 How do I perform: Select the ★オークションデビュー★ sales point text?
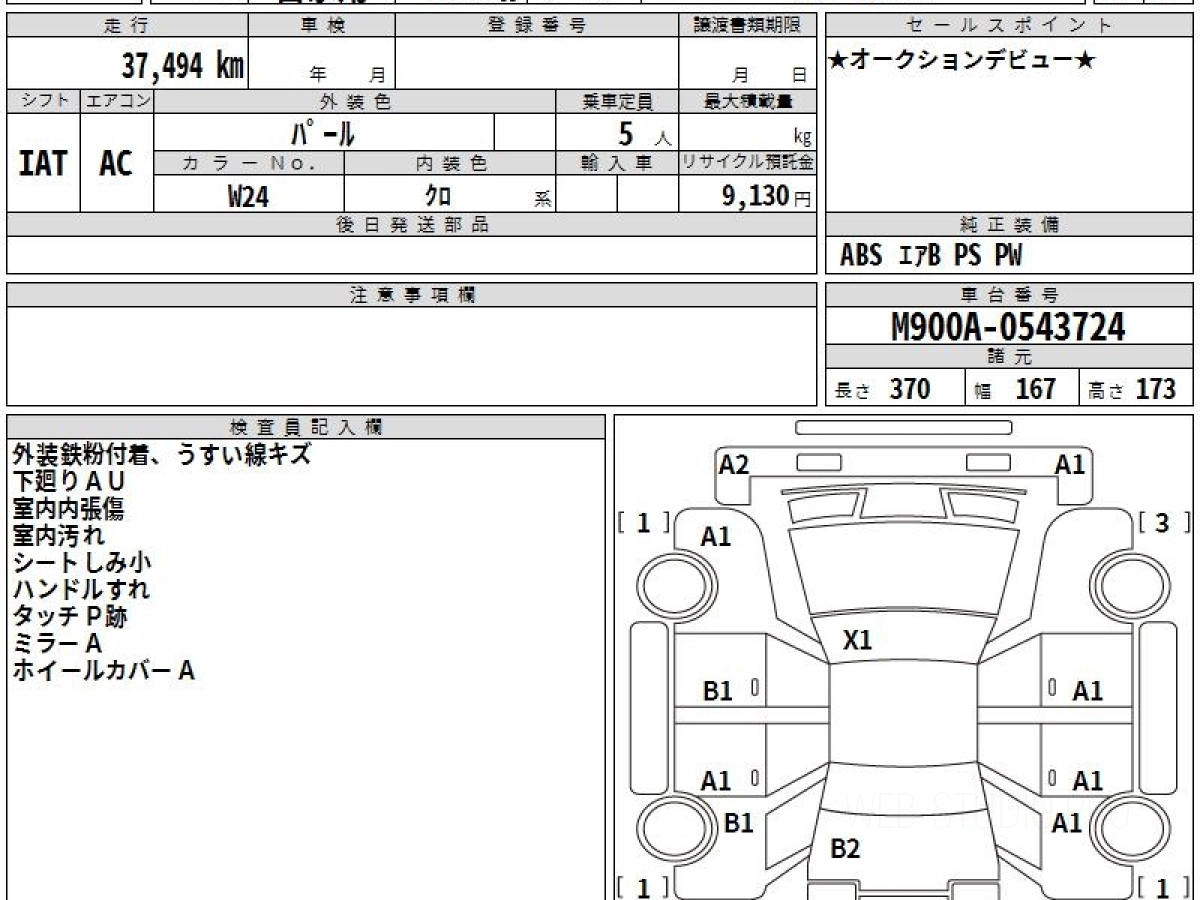point(962,61)
